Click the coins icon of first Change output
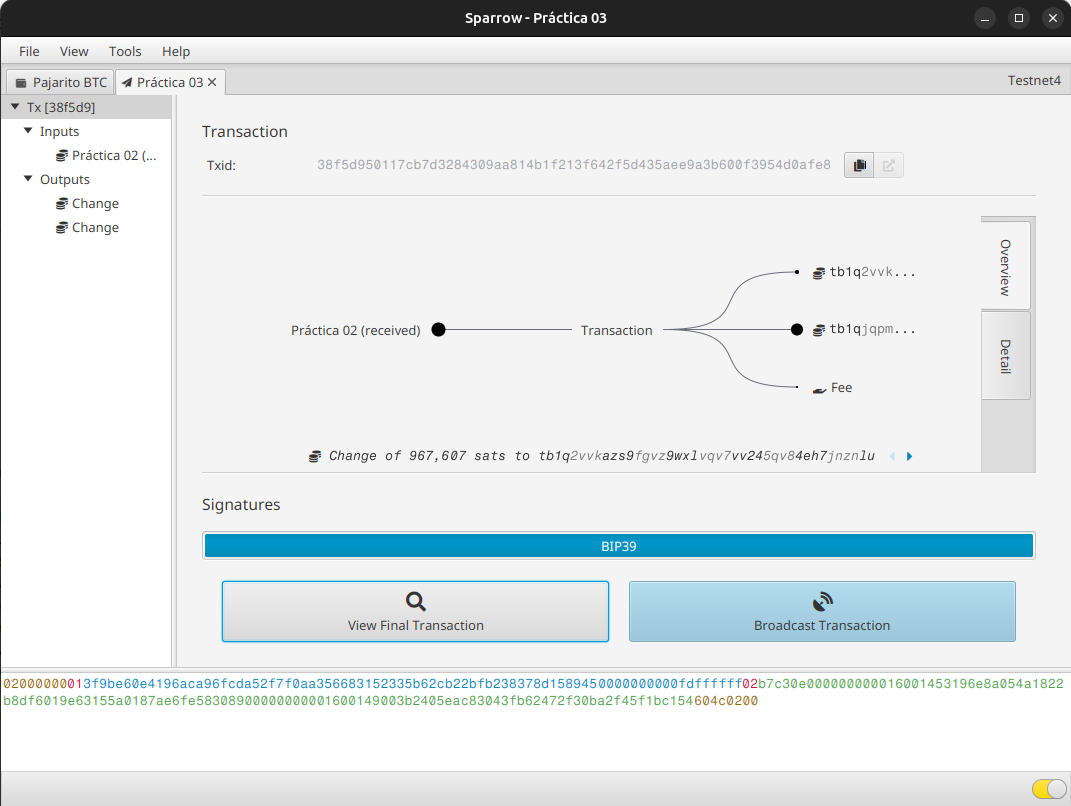1071x806 pixels. 61,204
